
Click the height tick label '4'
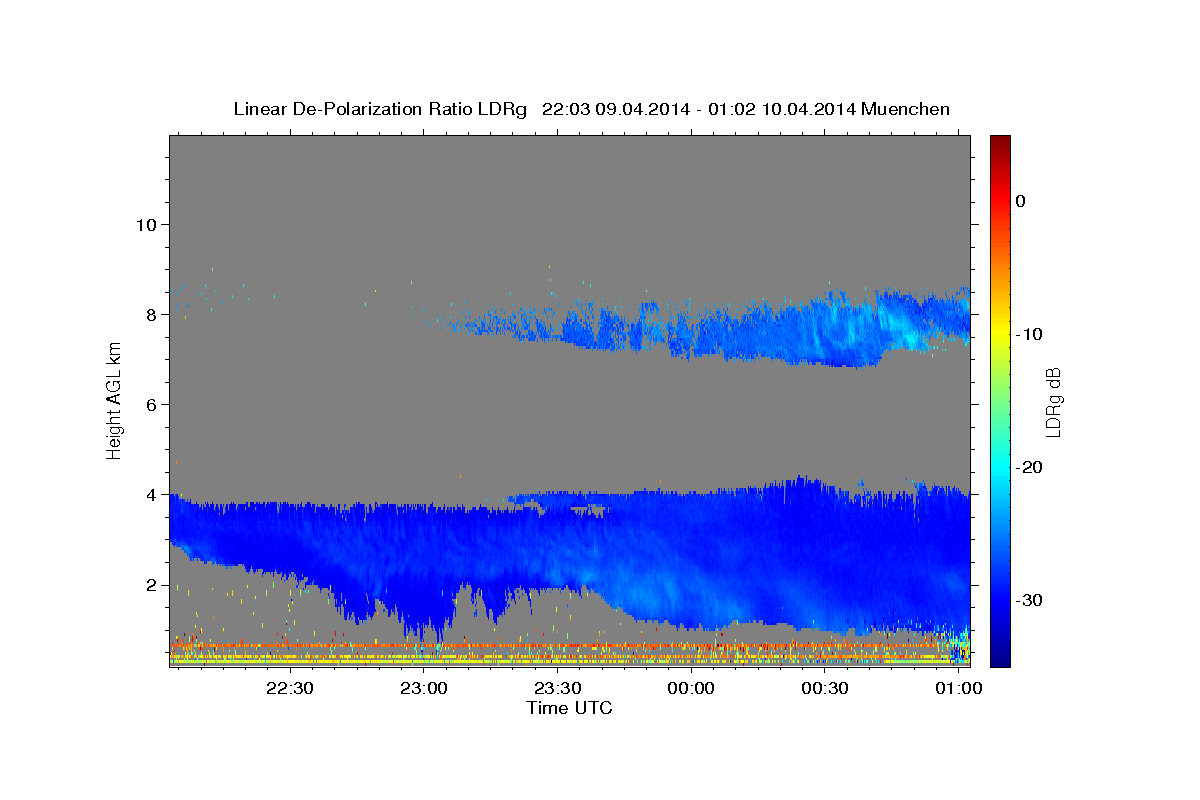150,494
